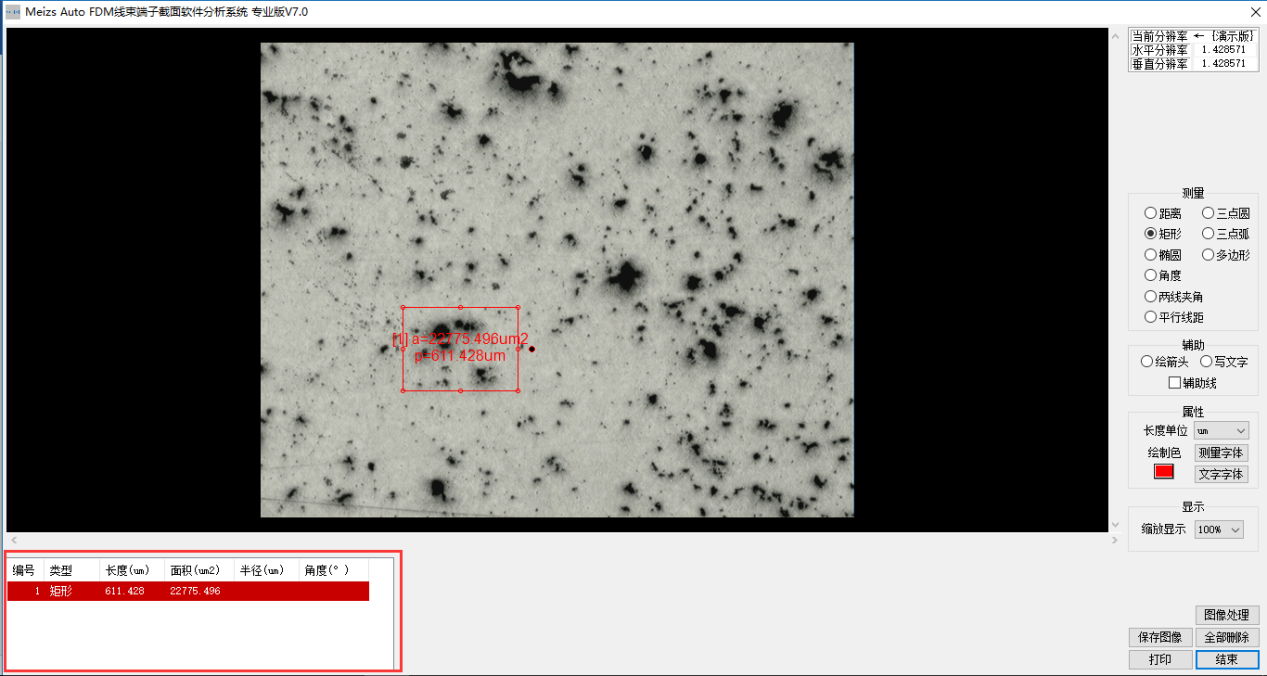Viewport: 1267px width, 676px height.
Task: Click the 打印 print button
Action: [x=1160, y=660]
